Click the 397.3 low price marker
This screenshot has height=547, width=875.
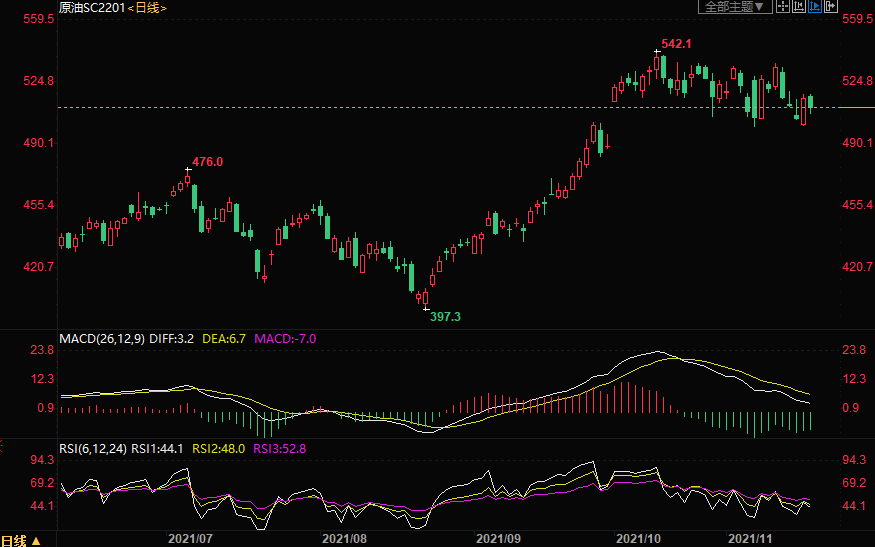[x=445, y=316]
